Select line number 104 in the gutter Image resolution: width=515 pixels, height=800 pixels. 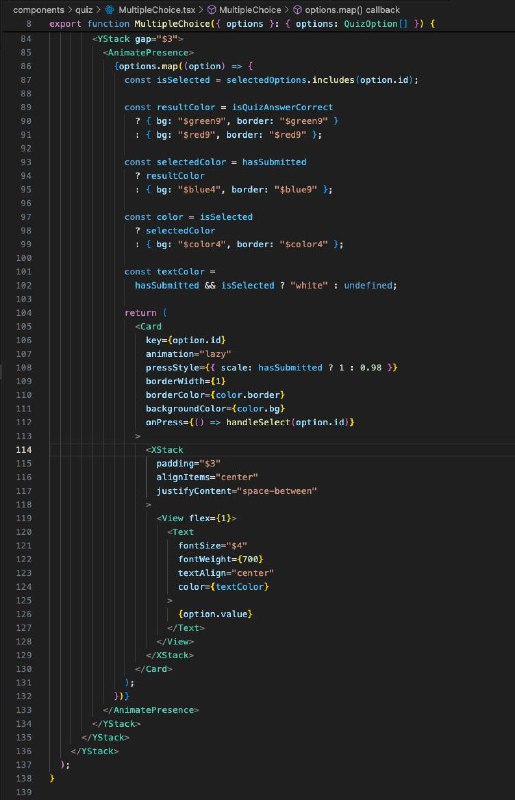(24, 313)
